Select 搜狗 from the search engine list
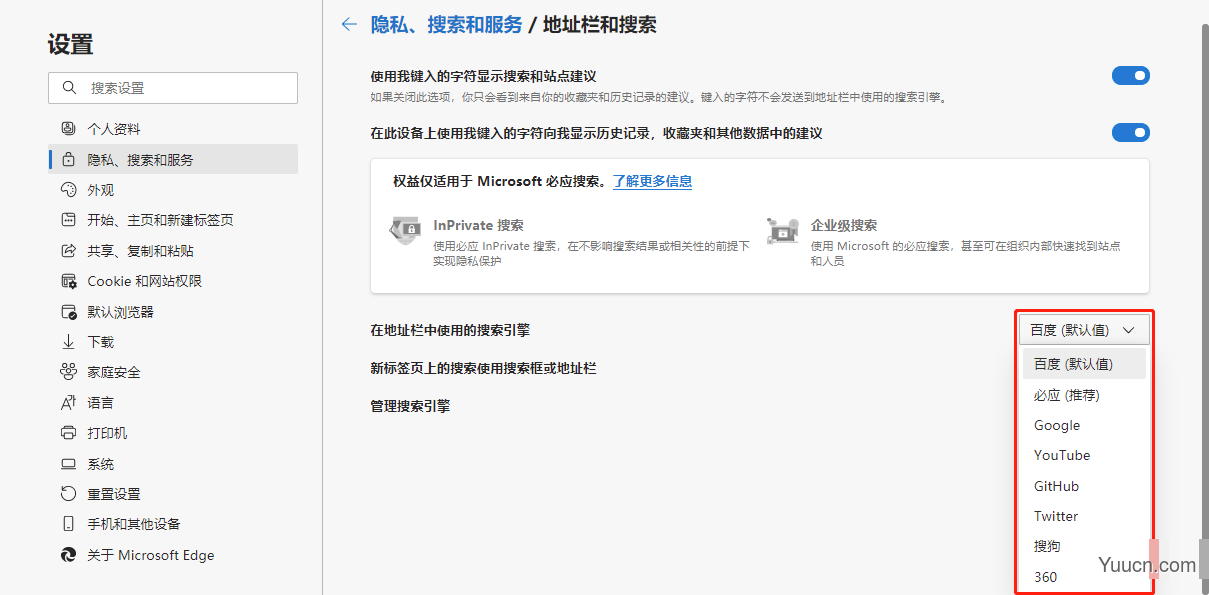Image resolution: width=1209 pixels, height=595 pixels. [1084, 546]
